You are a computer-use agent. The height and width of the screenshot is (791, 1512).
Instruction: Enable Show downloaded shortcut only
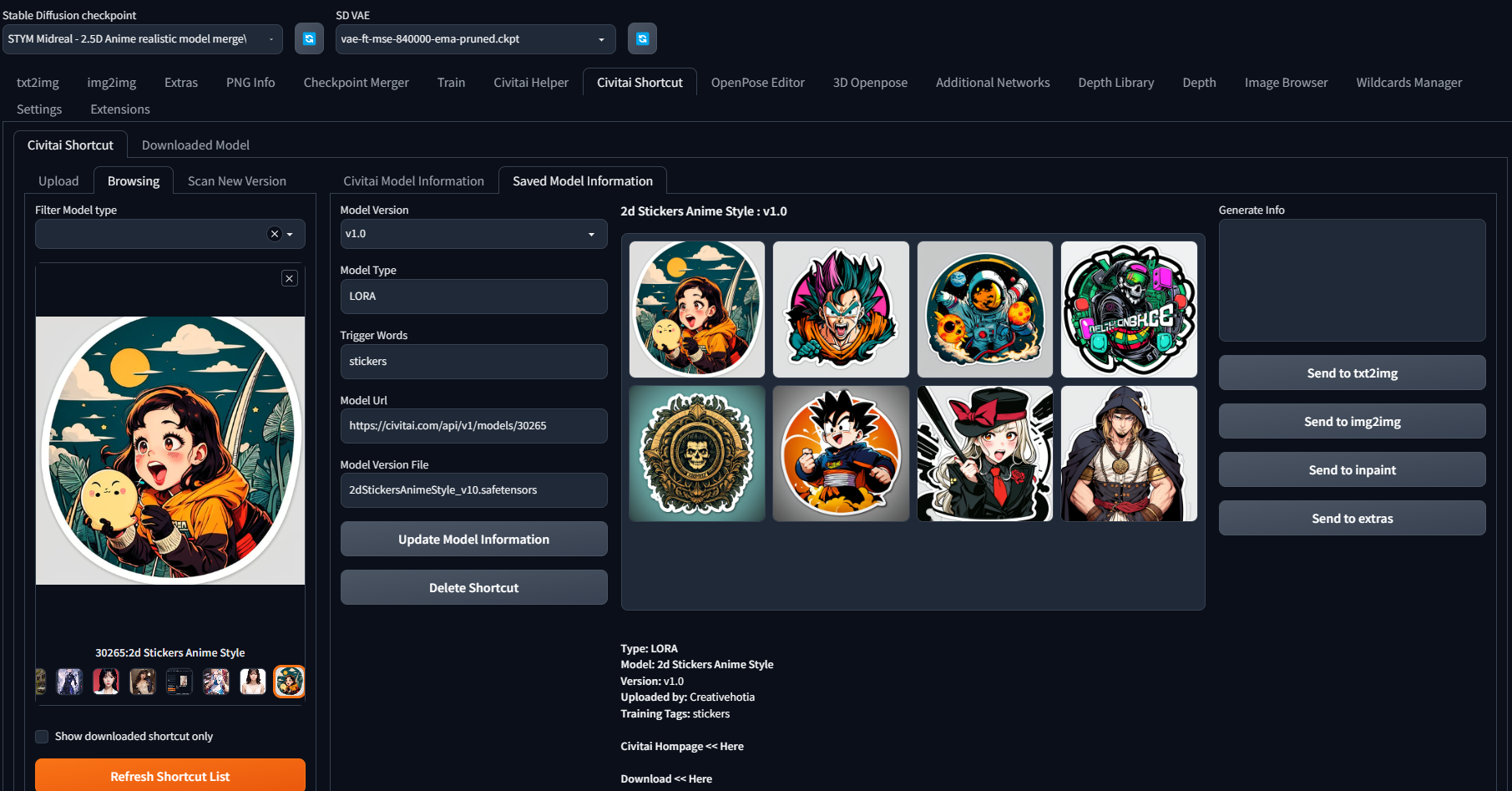[x=42, y=737]
